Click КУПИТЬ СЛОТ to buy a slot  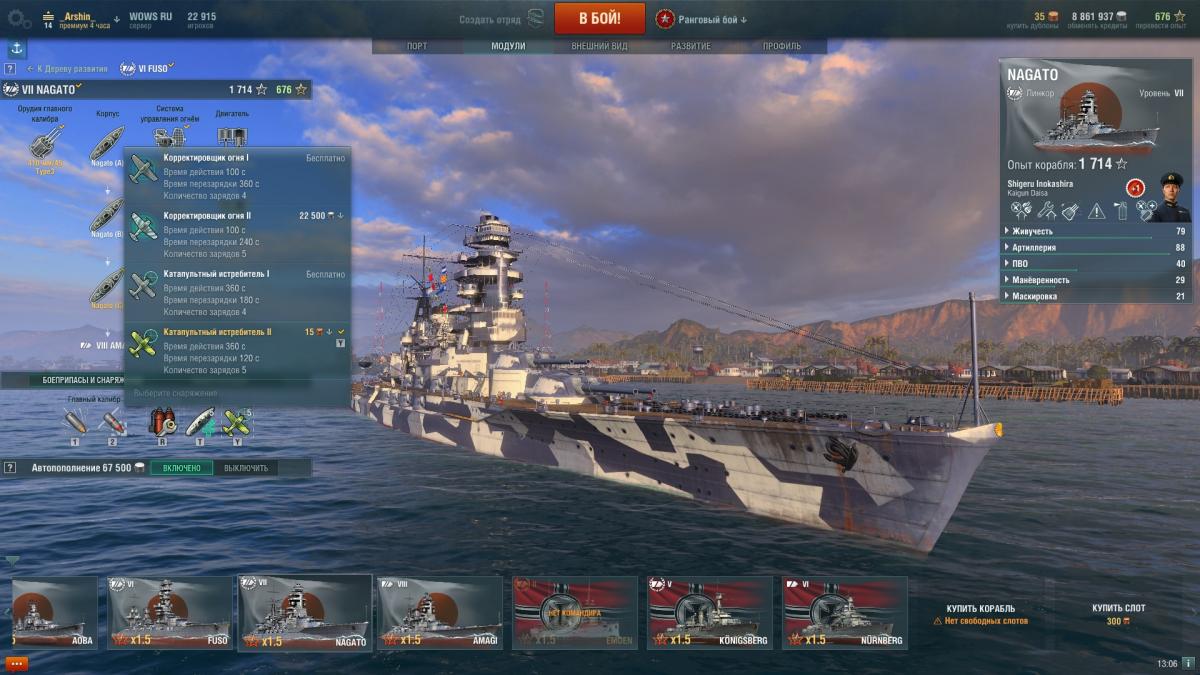(x=1119, y=608)
